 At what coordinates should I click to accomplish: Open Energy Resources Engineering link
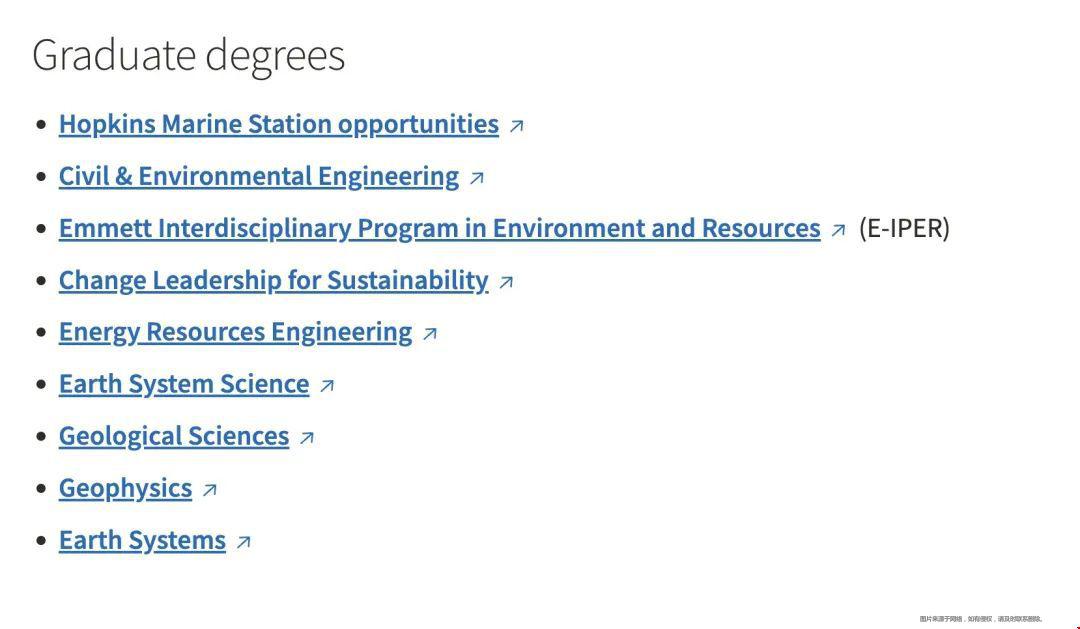click(235, 332)
